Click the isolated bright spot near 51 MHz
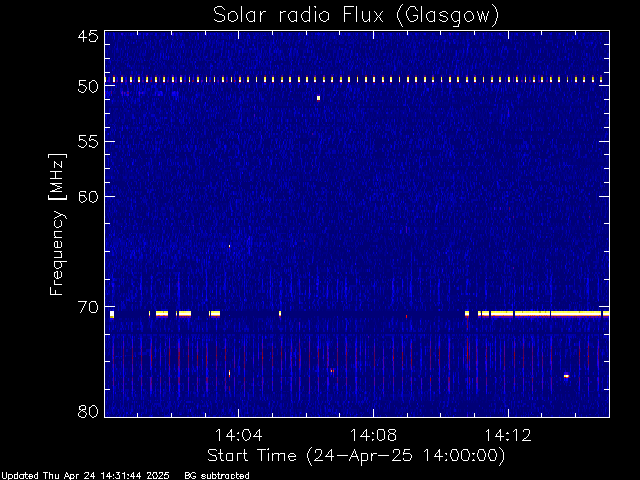Image resolution: width=640 pixels, height=480 pixels. pos(318,98)
